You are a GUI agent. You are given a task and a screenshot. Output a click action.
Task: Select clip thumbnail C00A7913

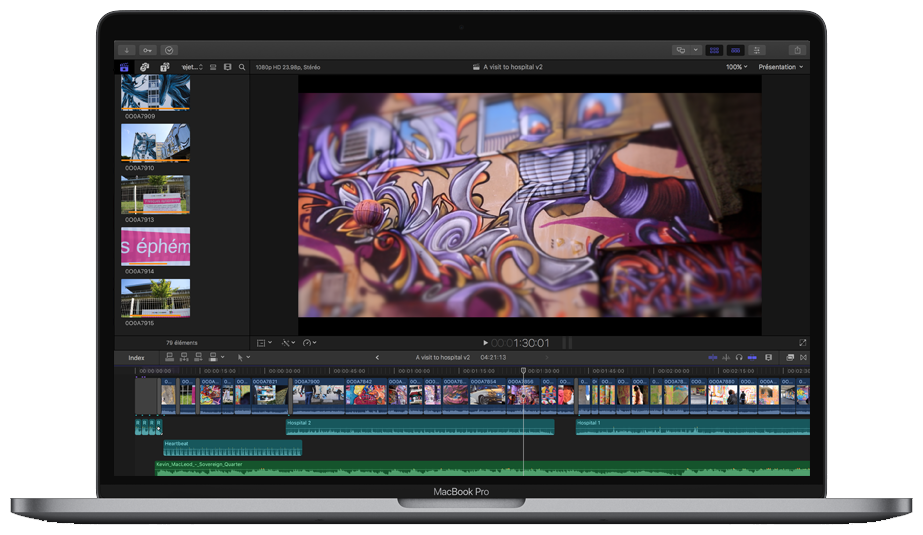(155, 194)
